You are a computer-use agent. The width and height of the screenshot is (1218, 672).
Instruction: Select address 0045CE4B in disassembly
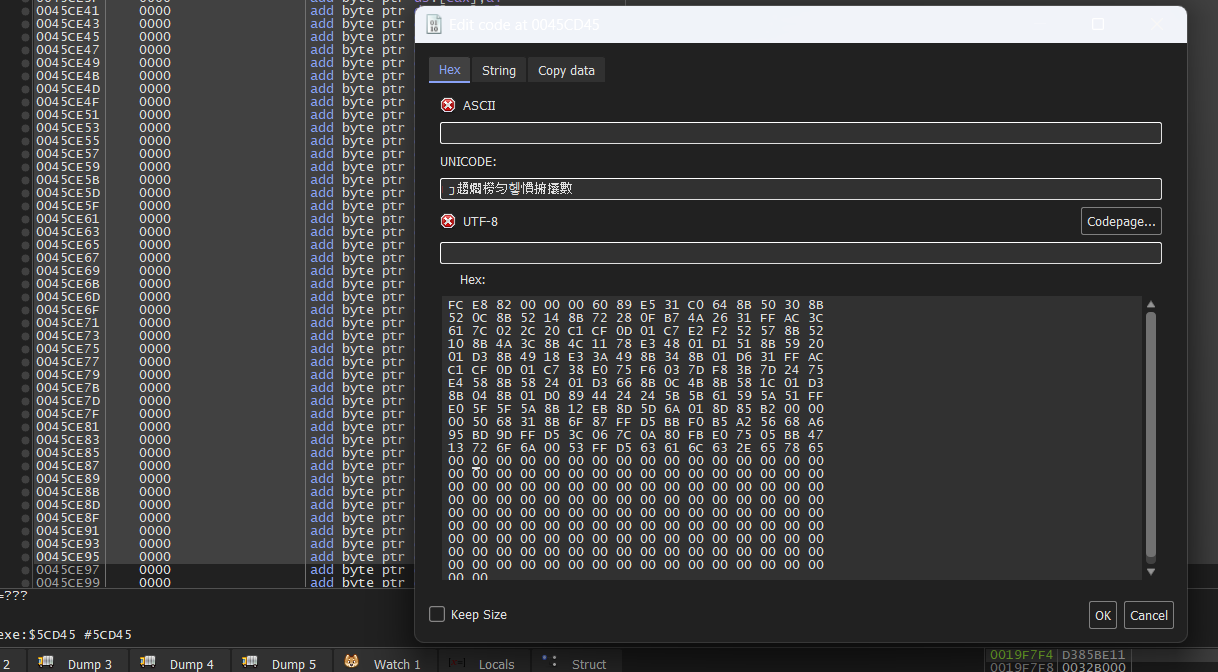coord(67,75)
